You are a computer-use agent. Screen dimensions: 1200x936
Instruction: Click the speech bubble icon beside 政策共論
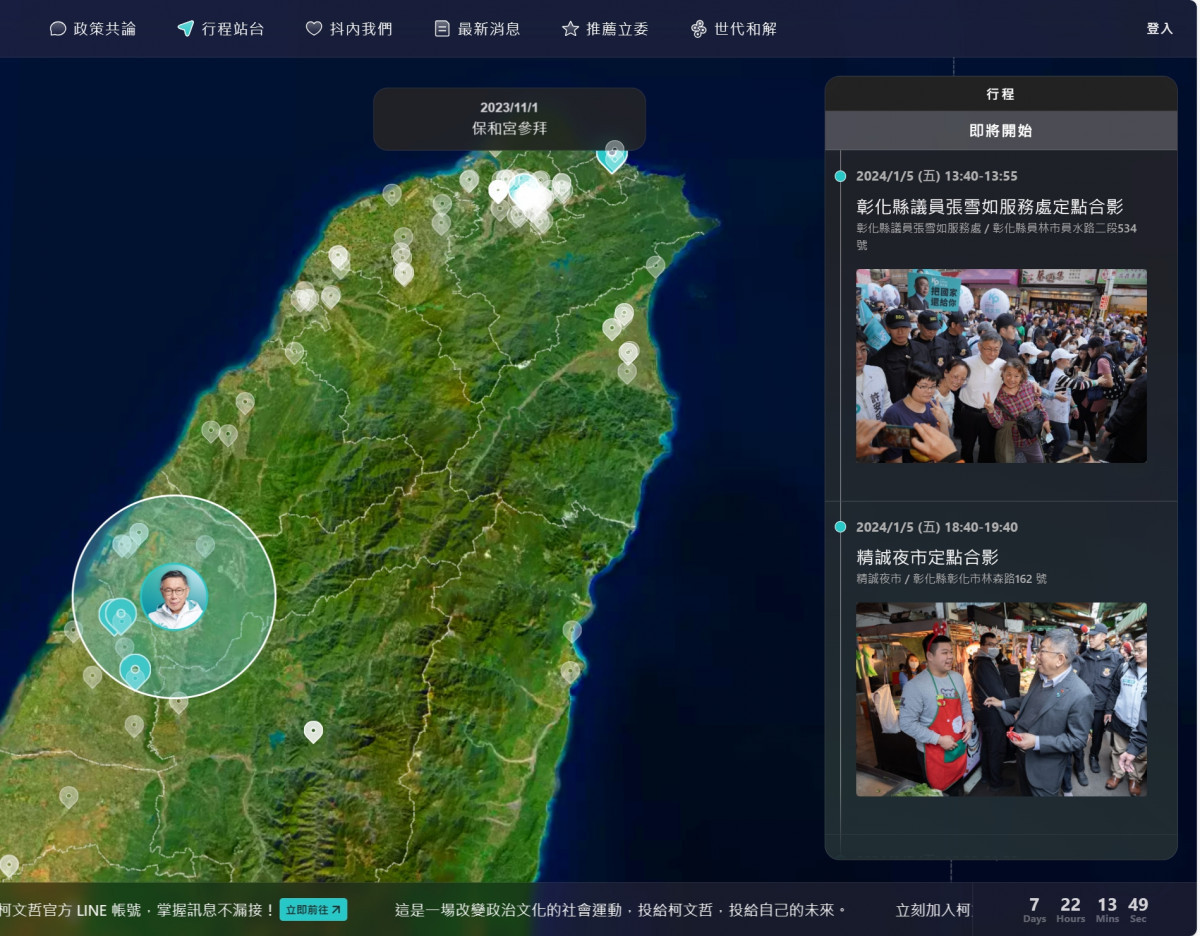[x=58, y=29]
